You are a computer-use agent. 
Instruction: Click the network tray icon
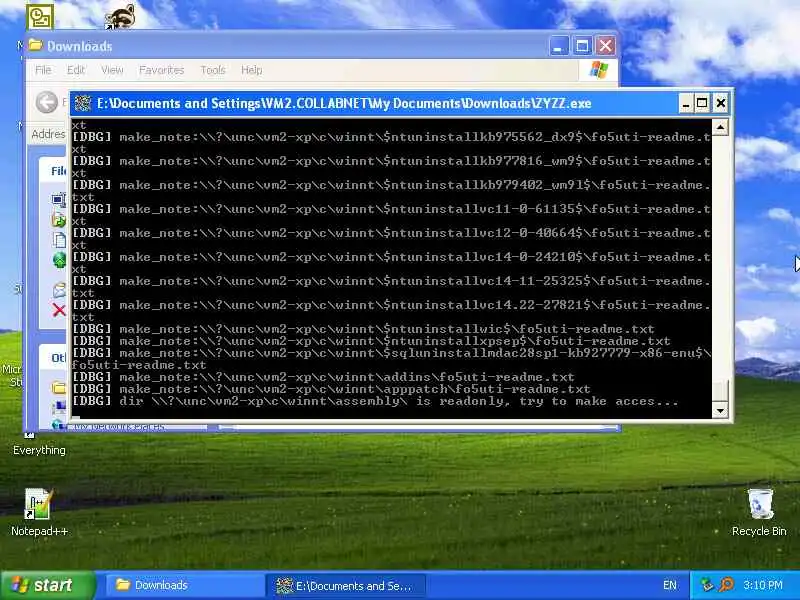(707, 585)
